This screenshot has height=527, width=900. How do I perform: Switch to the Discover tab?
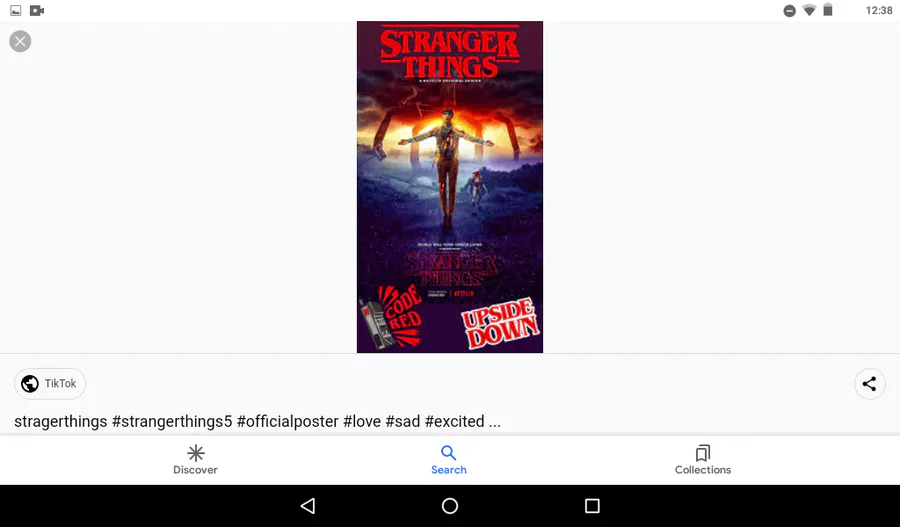[x=195, y=460]
